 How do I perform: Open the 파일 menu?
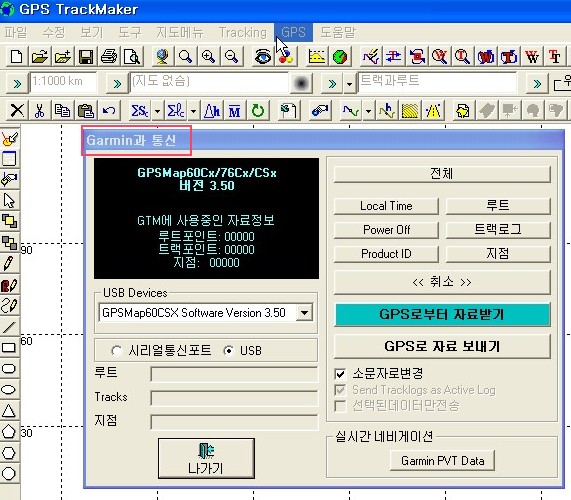point(16,32)
